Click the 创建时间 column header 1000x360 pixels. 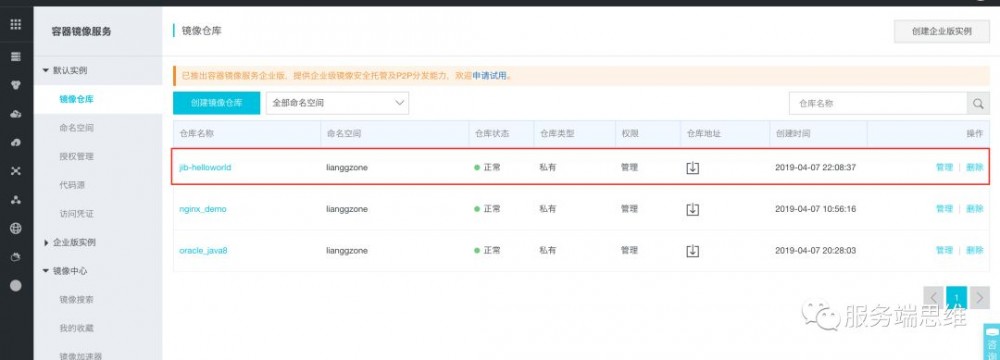click(x=793, y=134)
